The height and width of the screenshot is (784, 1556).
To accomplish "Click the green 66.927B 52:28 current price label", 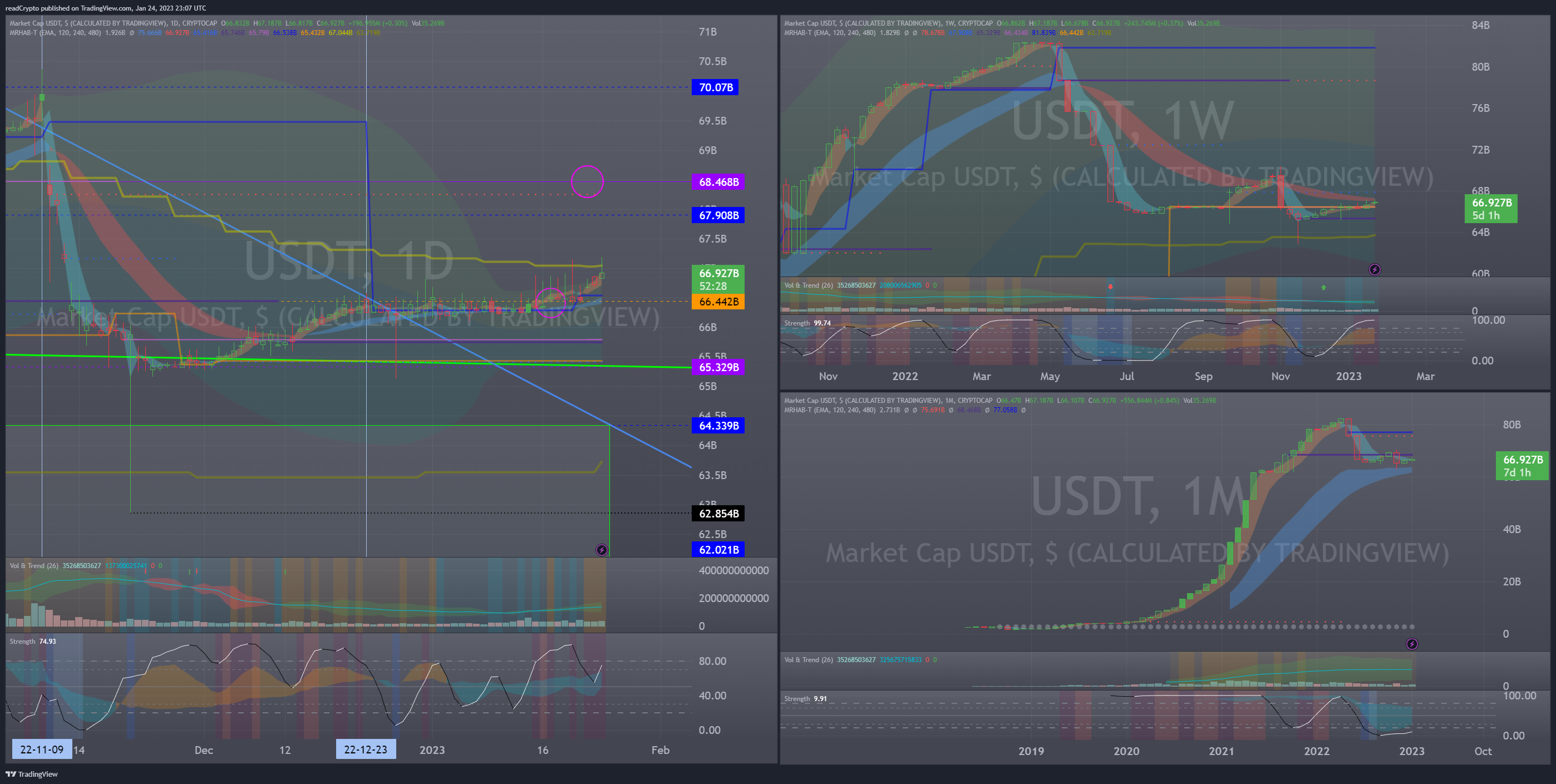I will pyautogui.click(x=718, y=280).
